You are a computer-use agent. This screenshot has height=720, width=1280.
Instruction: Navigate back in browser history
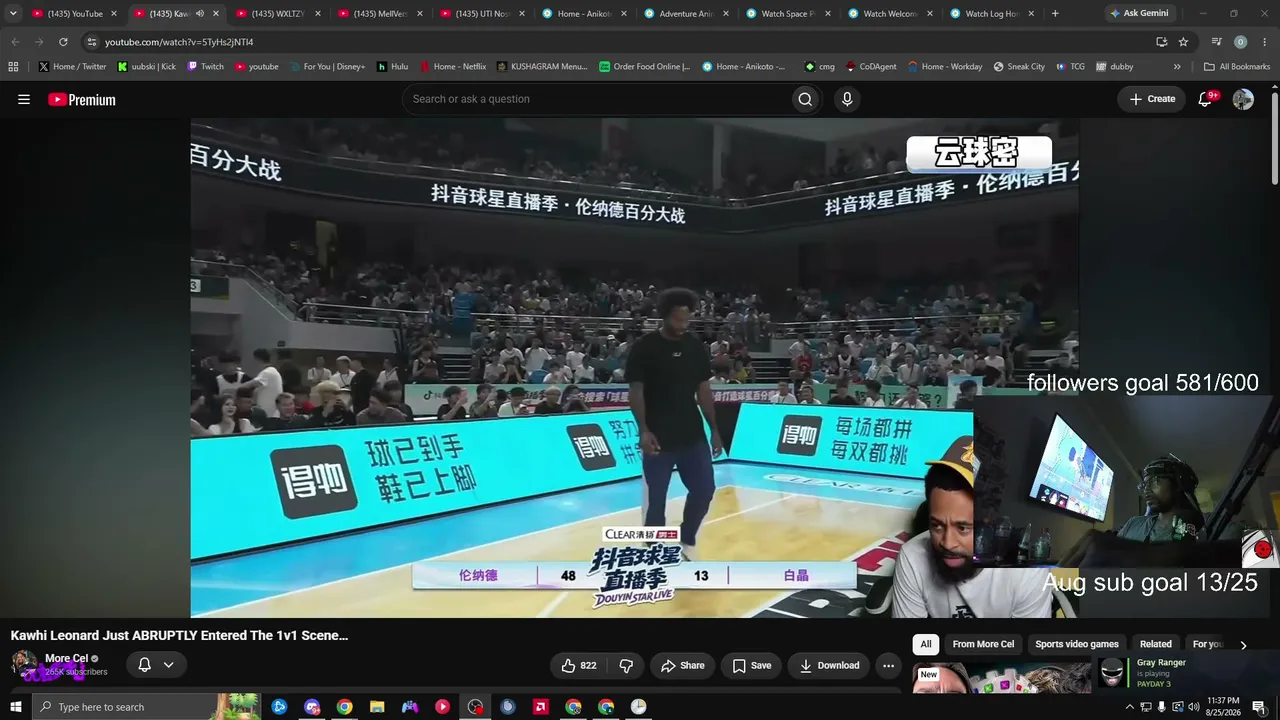point(15,42)
